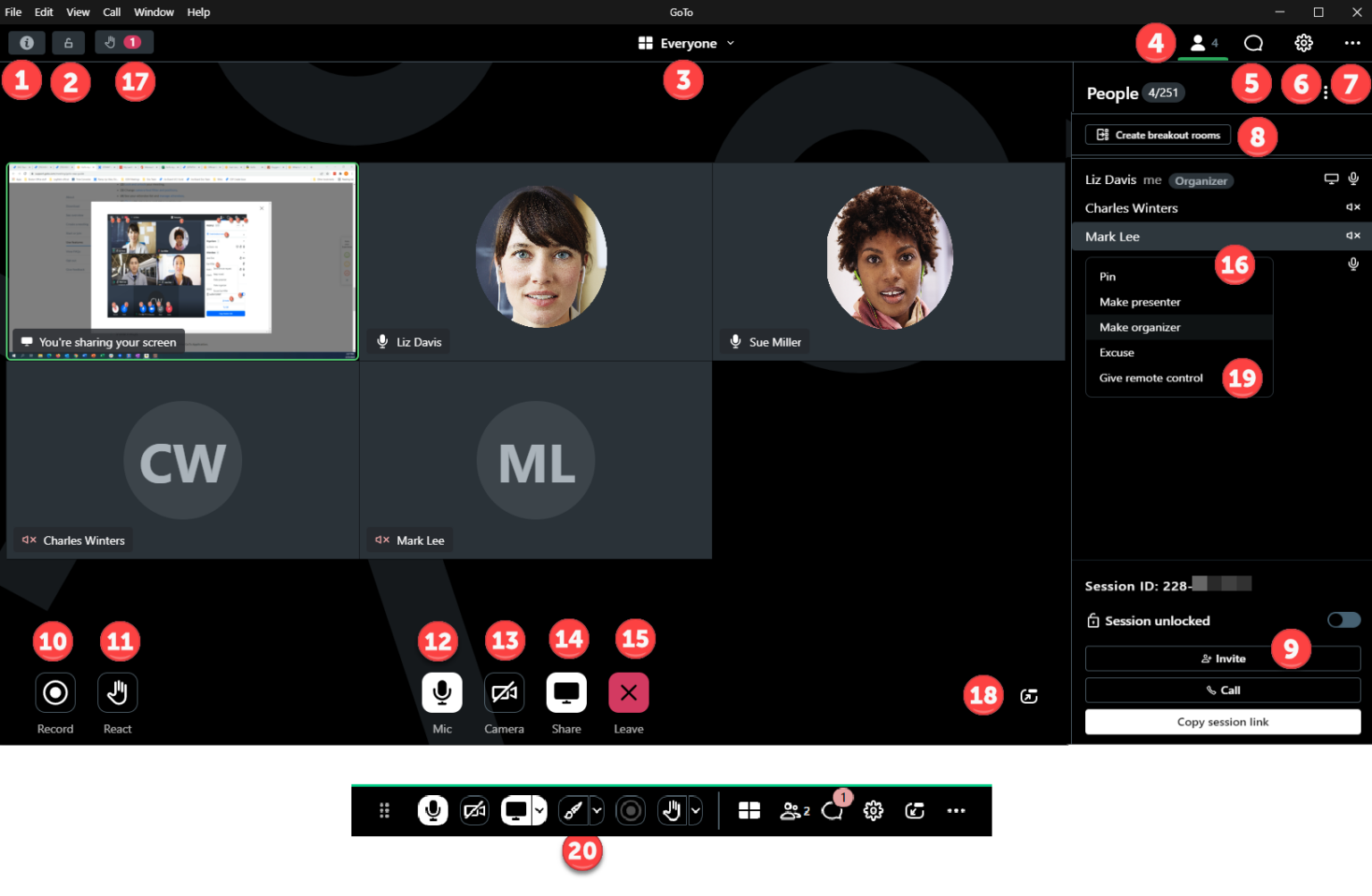Toggle the Session unlocked switch
The image size is (1372, 896).
tap(1343, 619)
